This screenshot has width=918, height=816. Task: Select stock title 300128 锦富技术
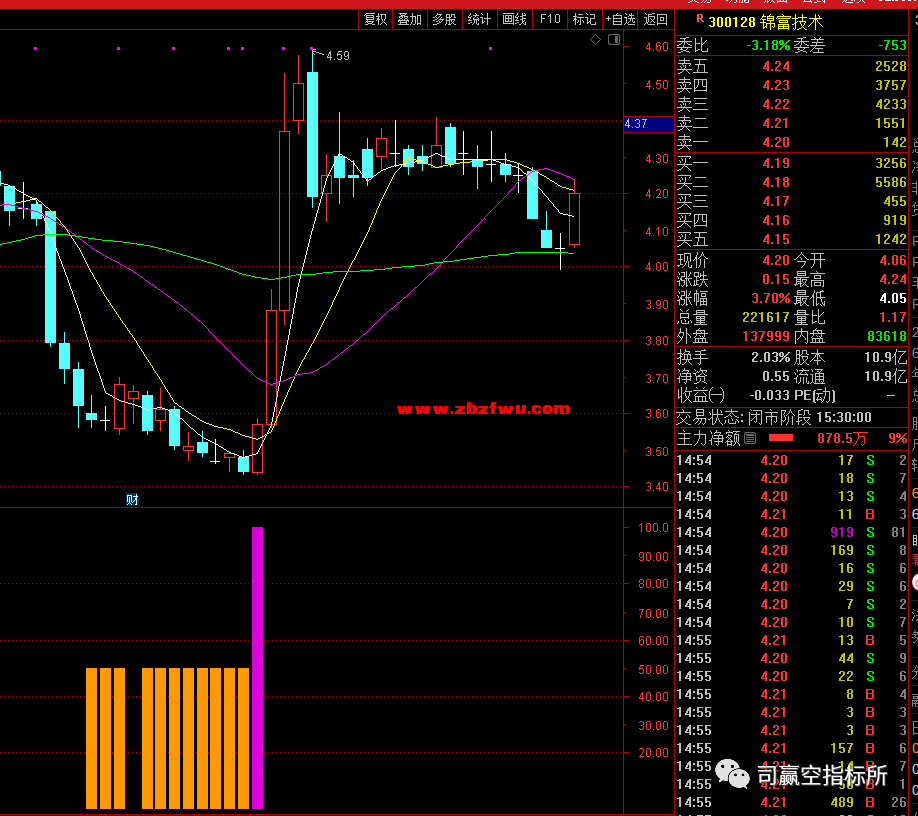(x=765, y=22)
